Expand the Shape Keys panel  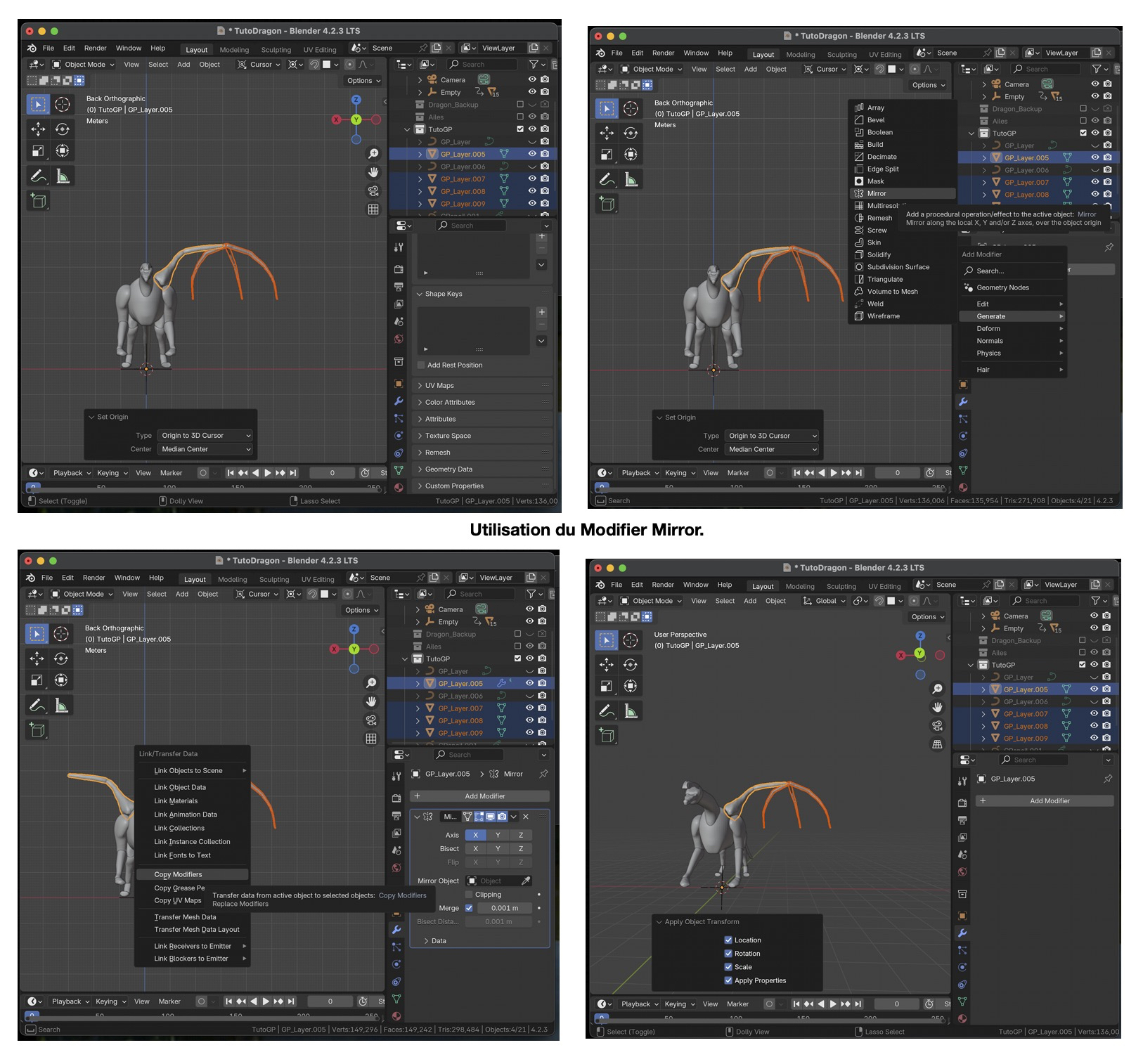coord(420,294)
